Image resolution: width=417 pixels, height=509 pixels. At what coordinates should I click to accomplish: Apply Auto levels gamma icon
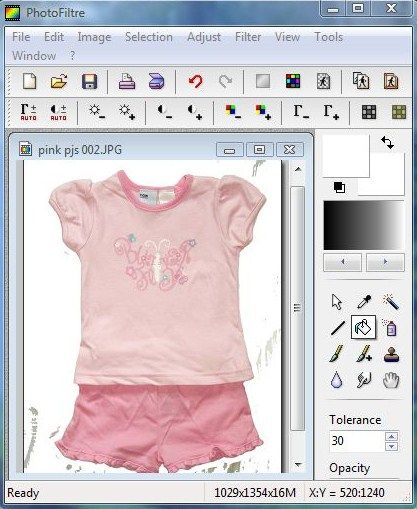pyautogui.click(x=29, y=112)
